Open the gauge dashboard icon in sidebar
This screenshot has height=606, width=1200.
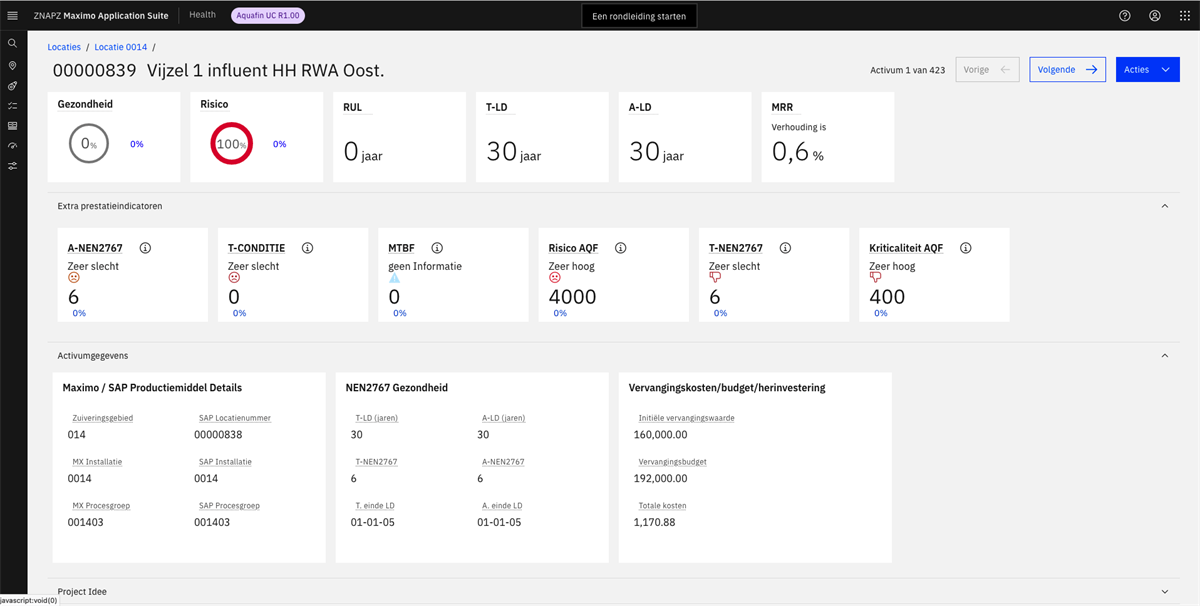[12, 146]
